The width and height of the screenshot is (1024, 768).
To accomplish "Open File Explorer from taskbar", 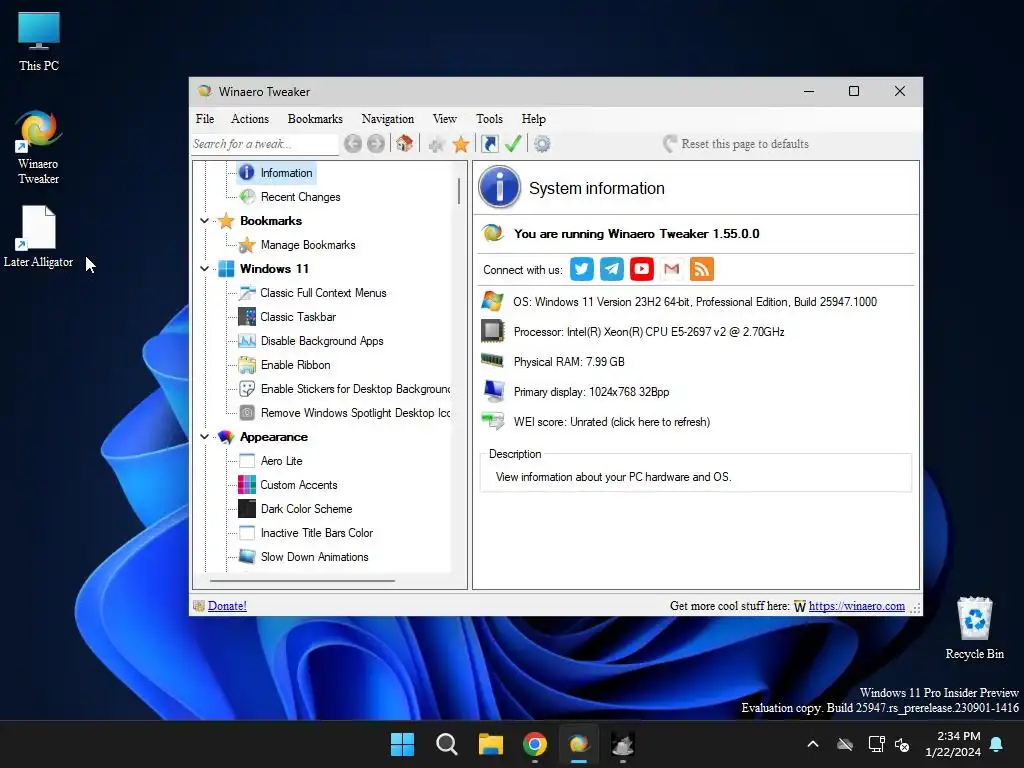I will [490, 744].
